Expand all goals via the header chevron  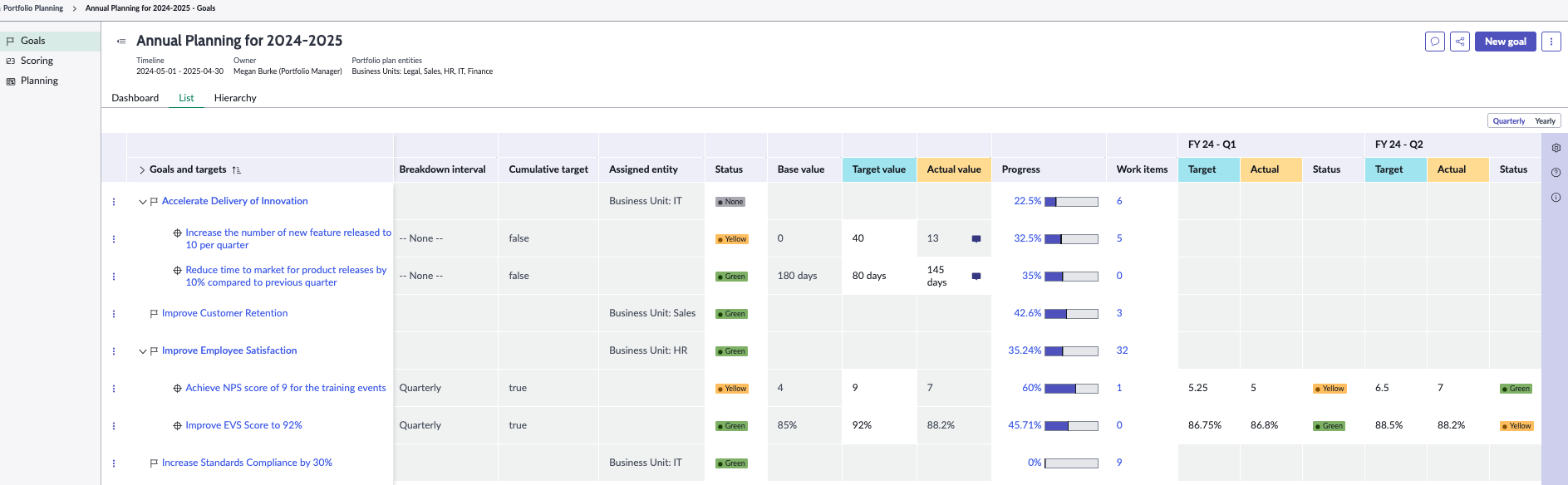[x=142, y=170]
